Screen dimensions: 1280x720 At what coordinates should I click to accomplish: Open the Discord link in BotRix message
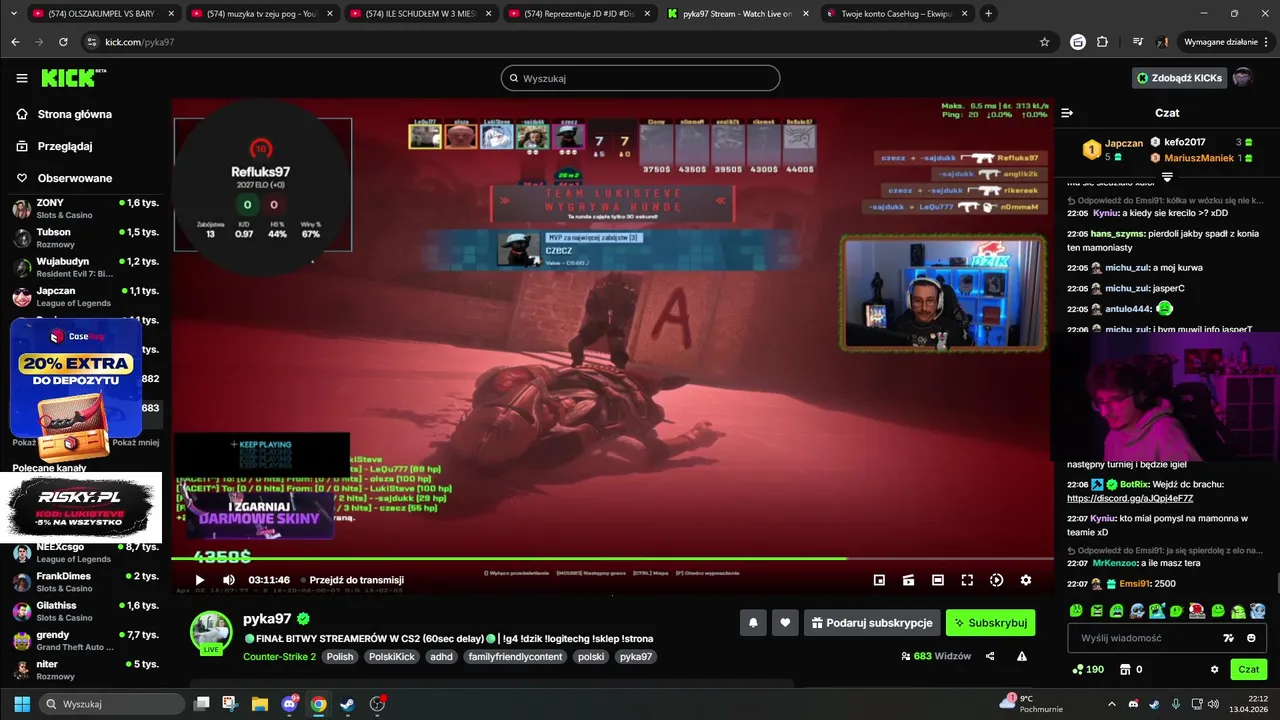1130,498
